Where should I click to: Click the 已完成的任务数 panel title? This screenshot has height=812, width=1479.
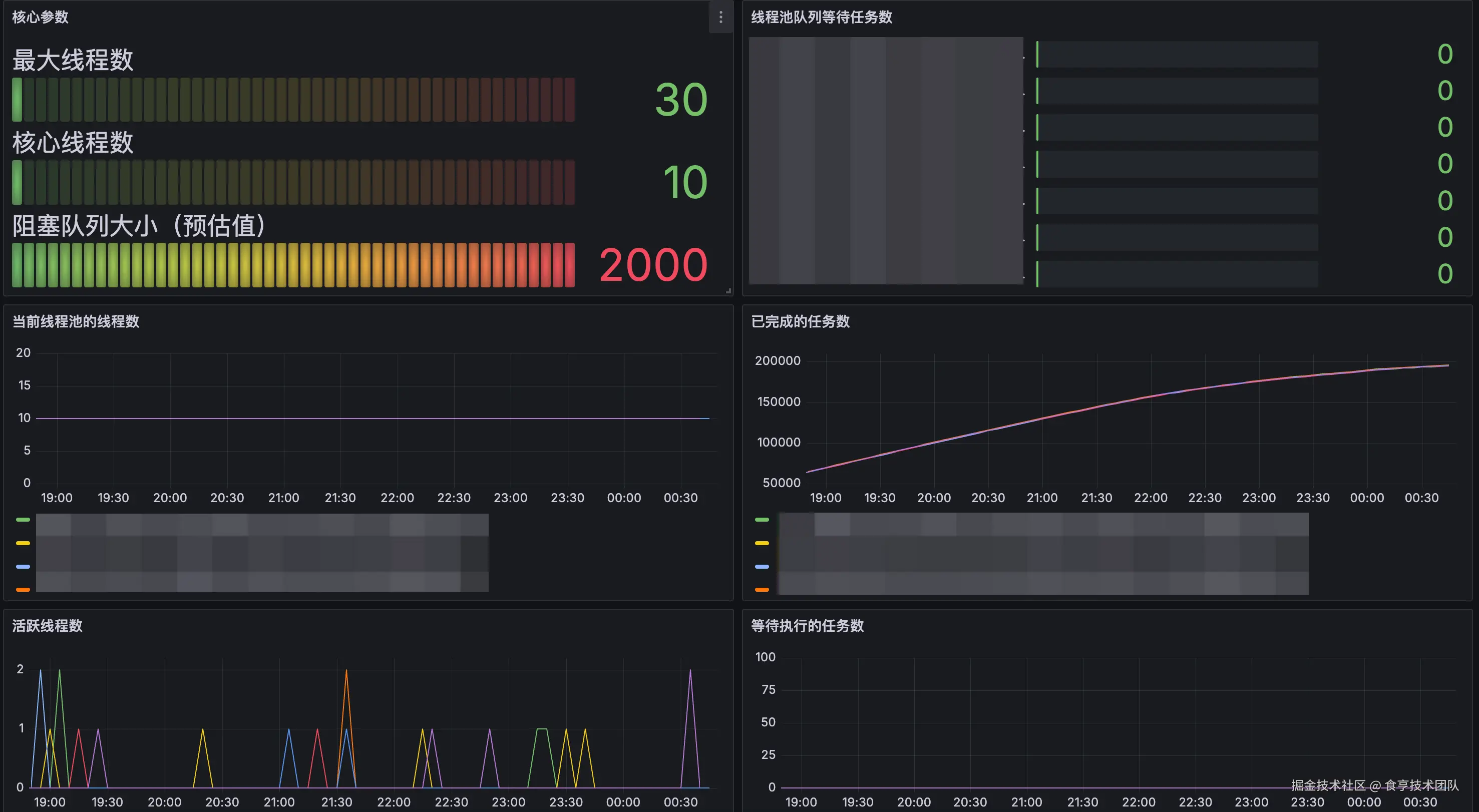tap(801, 321)
